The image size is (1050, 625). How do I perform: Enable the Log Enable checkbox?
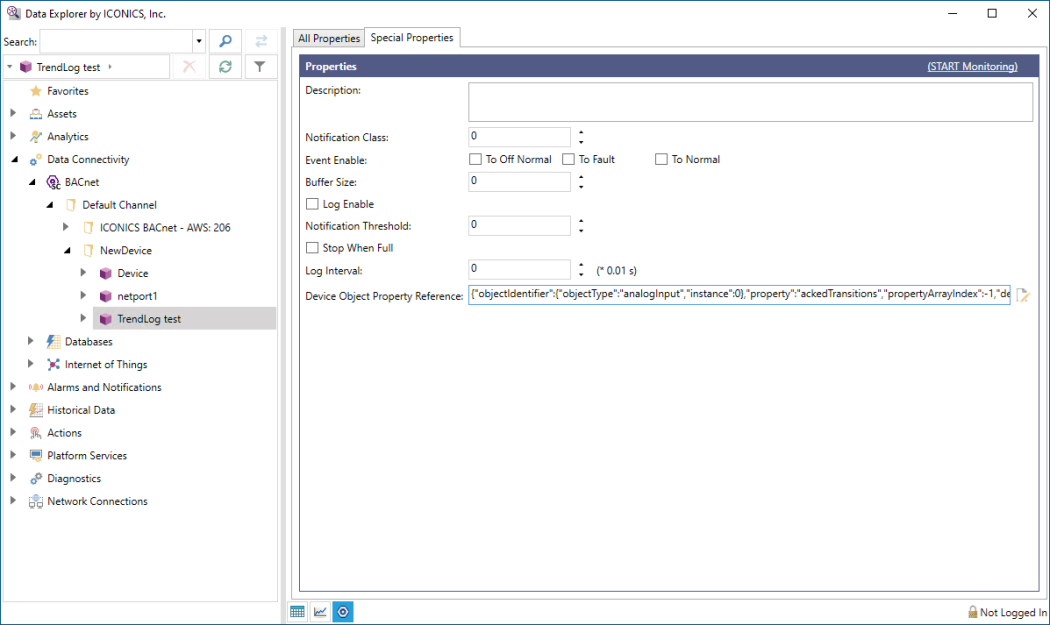tap(312, 204)
